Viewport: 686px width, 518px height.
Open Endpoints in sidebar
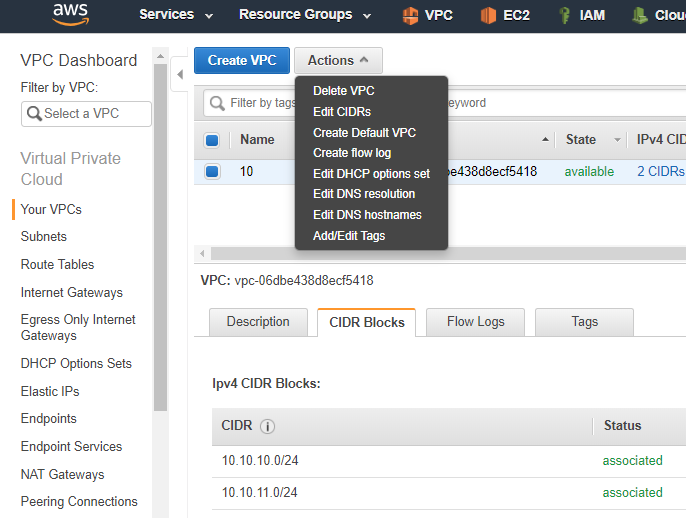click(x=49, y=418)
